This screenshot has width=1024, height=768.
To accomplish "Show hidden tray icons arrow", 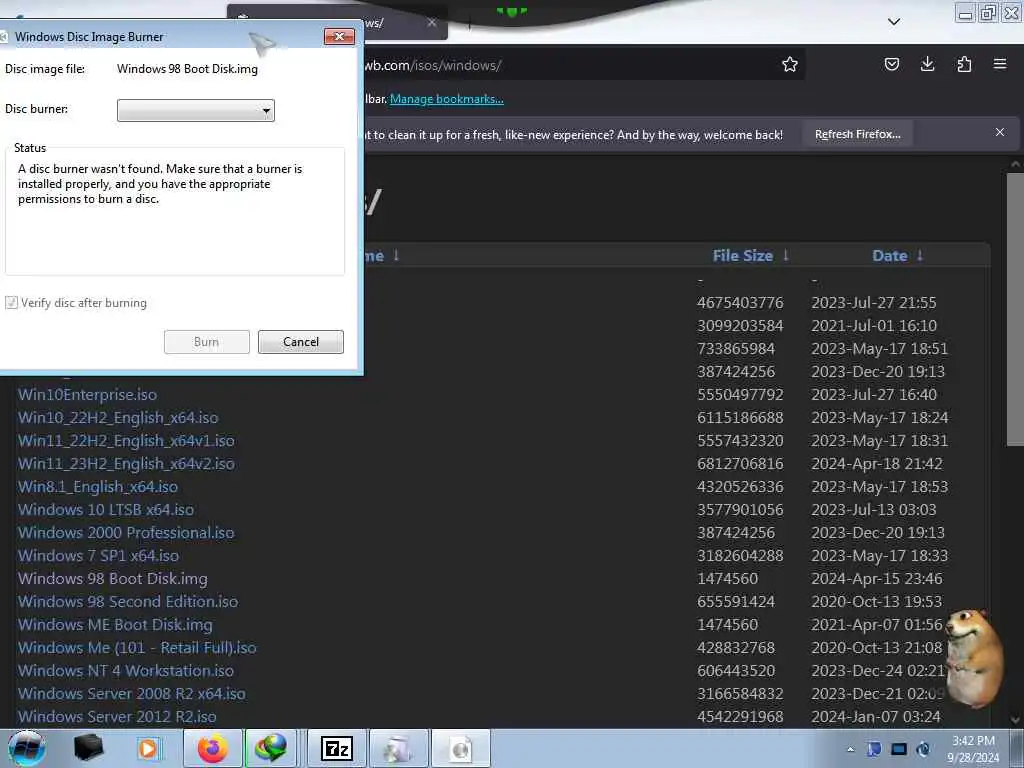I will (850, 749).
